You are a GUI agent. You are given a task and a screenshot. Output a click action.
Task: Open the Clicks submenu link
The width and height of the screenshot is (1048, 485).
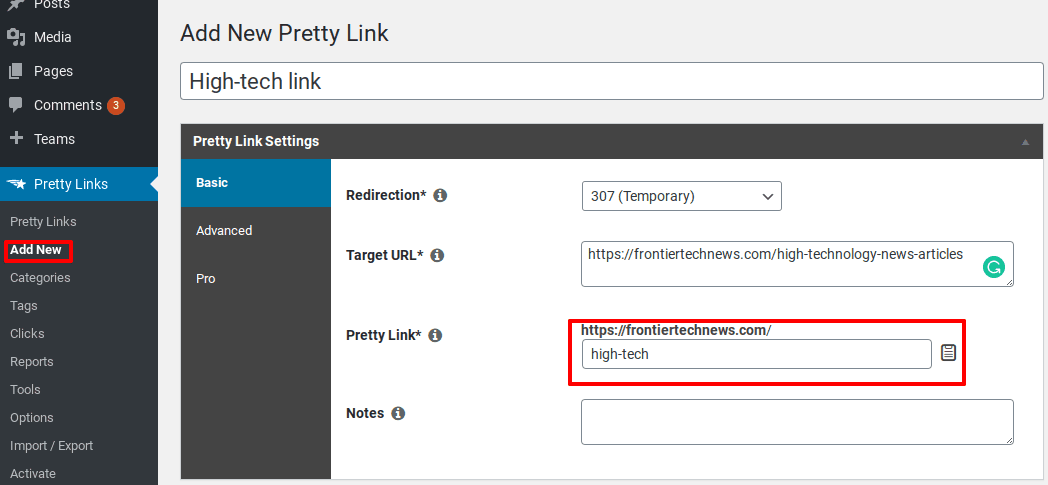point(27,333)
